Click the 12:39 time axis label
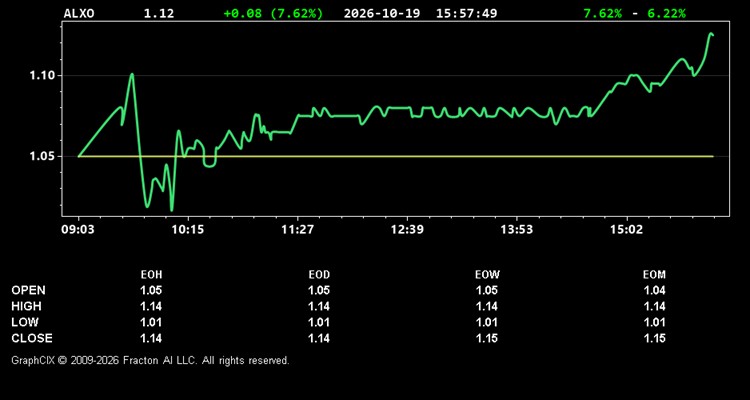The width and height of the screenshot is (750, 400). click(407, 230)
